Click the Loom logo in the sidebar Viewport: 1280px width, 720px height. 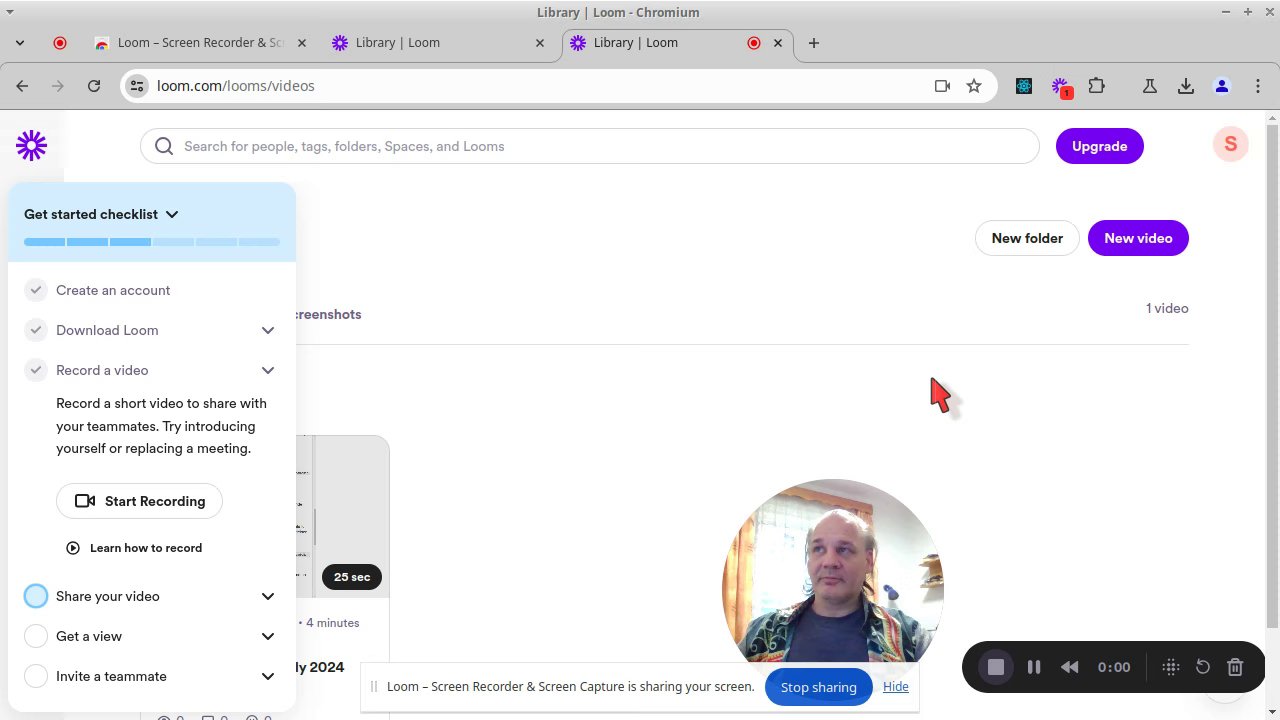click(31, 146)
